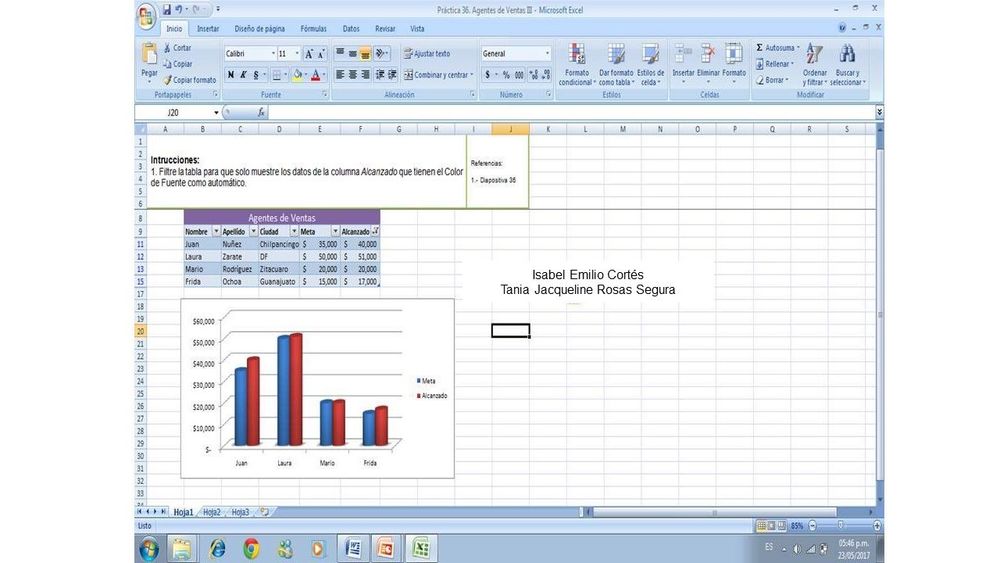Image resolution: width=1000 pixels, height=563 pixels.
Task: Select the Copiar formato paintbrush
Action: click(x=168, y=80)
